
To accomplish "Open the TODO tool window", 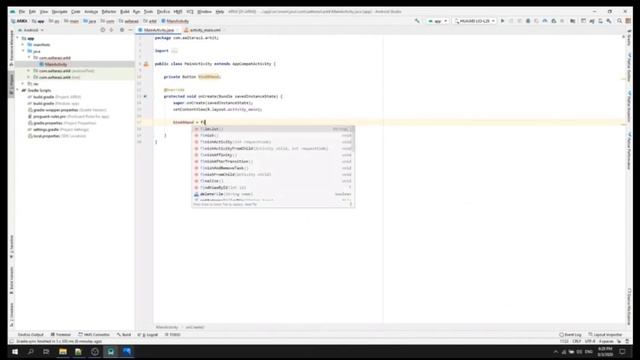I will pyautogui.click(x=173, y=335).
